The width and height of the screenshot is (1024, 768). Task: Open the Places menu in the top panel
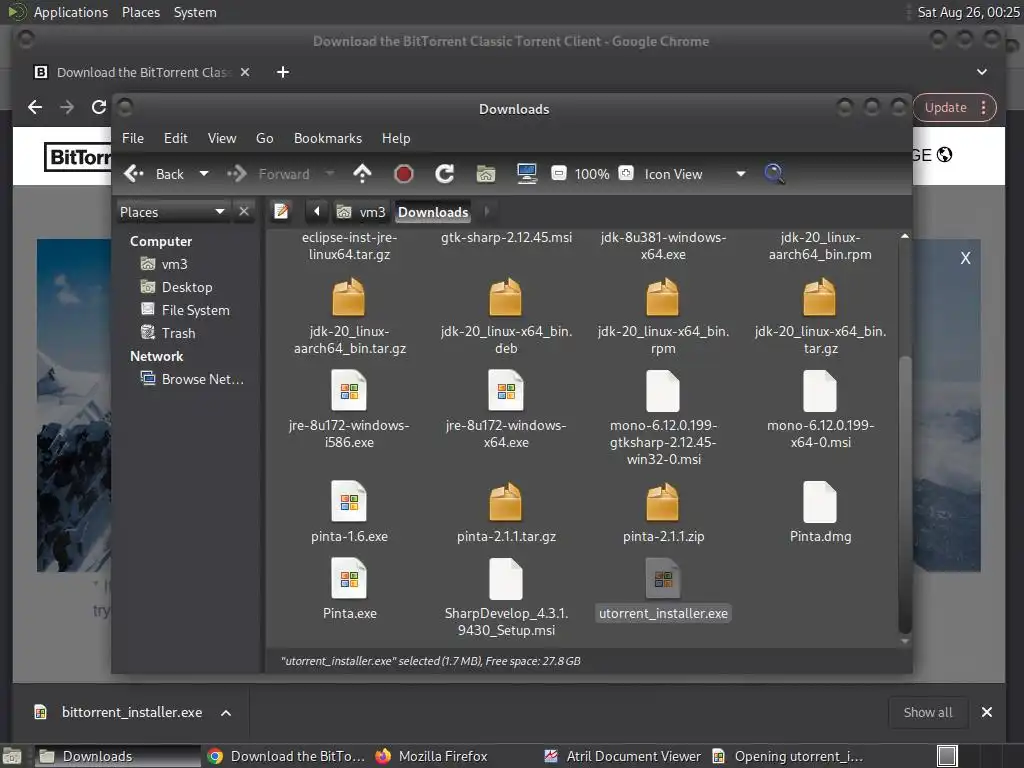(140, 12)
